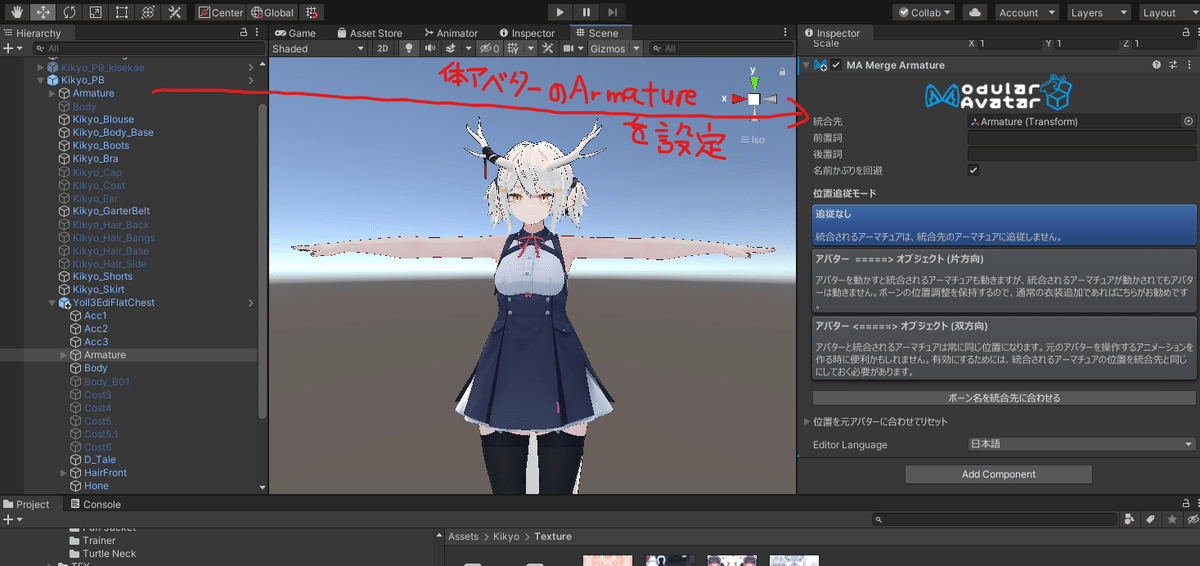This screenshot has width=1200, height=566.
Task: Click the object picker circle for 統合先
Action: pos(1188,121)
